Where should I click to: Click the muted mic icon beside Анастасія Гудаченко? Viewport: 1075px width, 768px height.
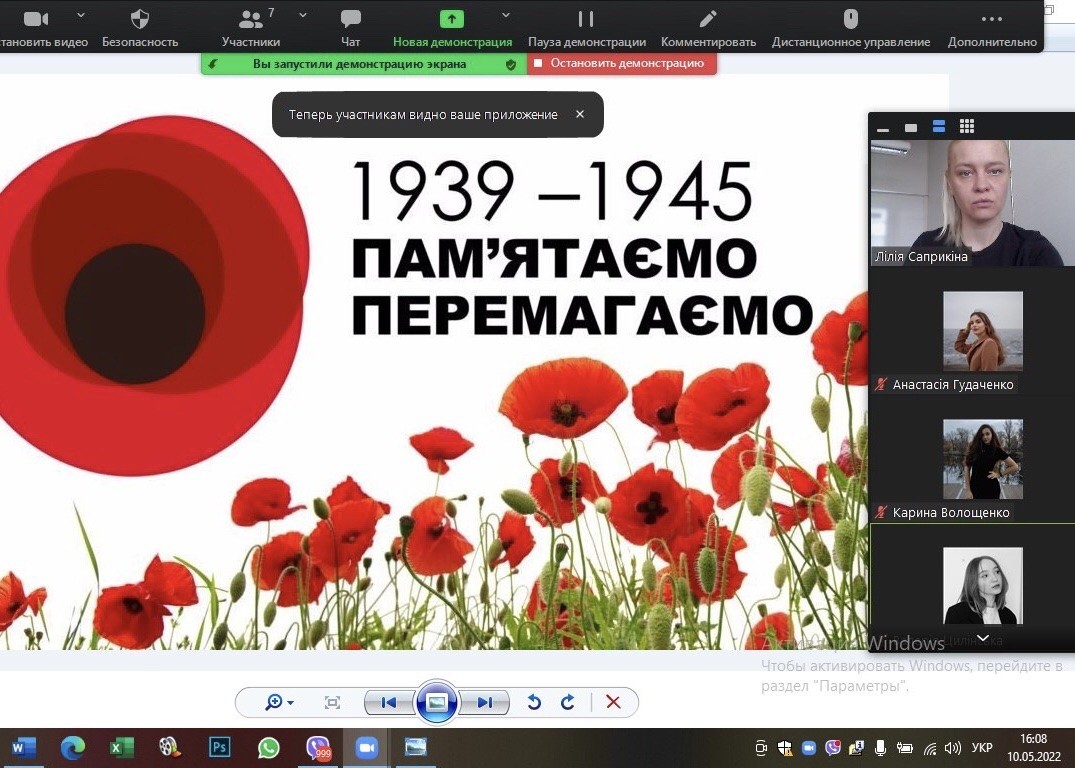tap(881, 385)
